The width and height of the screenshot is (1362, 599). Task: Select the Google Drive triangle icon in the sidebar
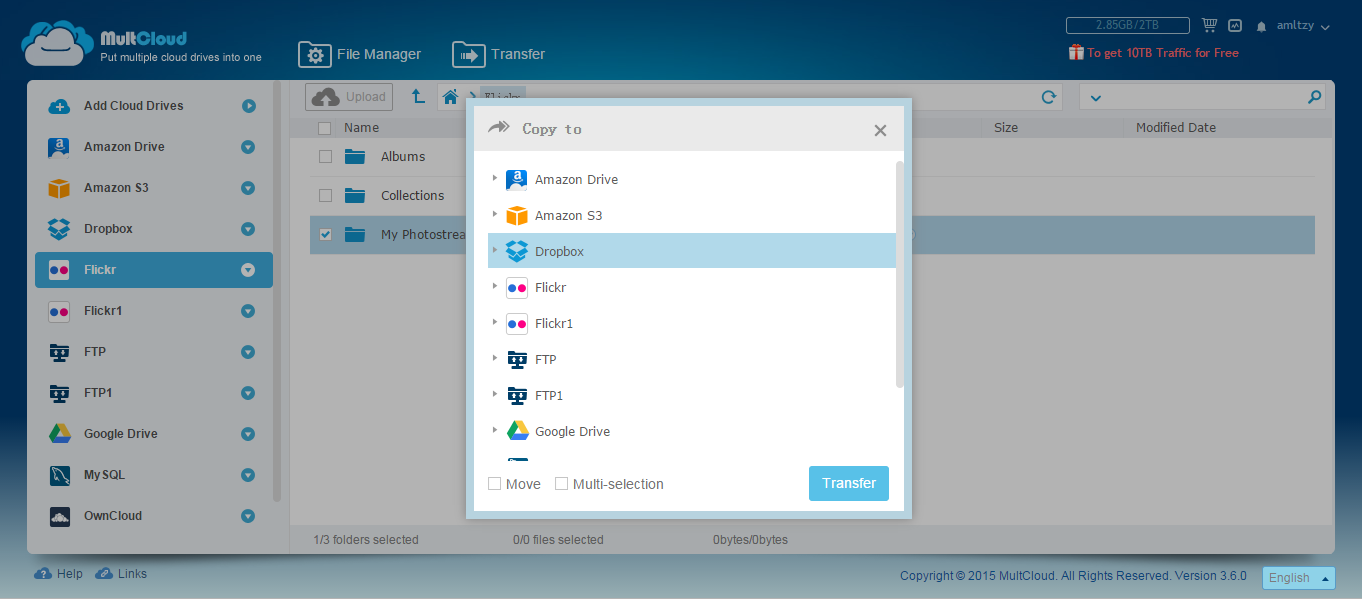click(x=59, y=434)
